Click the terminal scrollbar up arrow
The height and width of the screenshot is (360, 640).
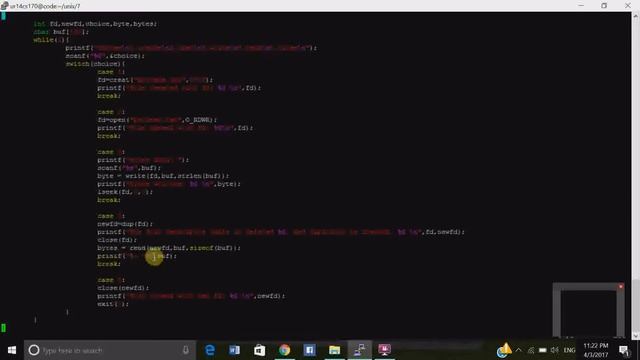pyautogui.click(x=636, y=16)
